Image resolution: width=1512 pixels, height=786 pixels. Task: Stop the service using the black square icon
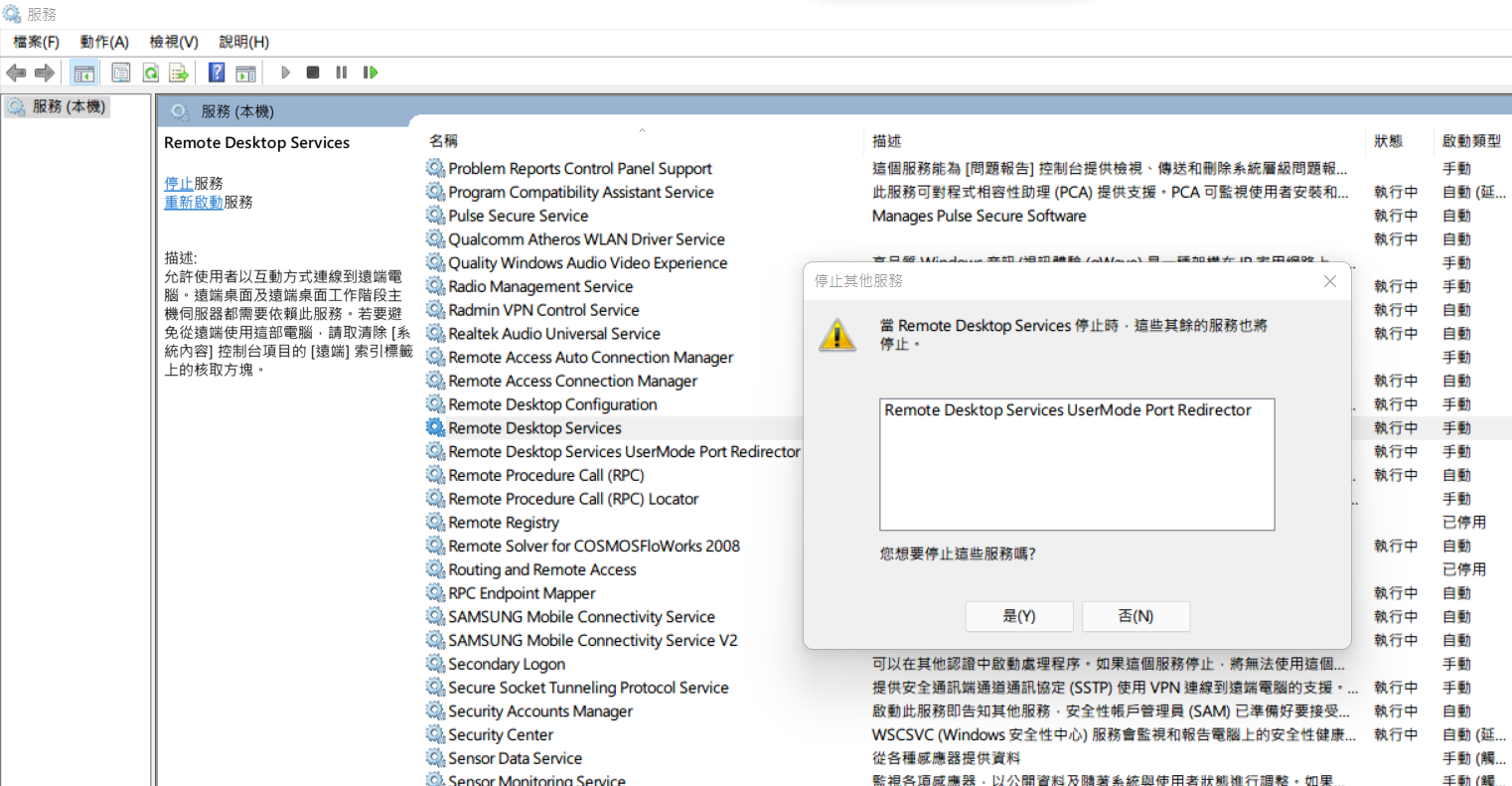pyautogui.click(x=312, y=72)
